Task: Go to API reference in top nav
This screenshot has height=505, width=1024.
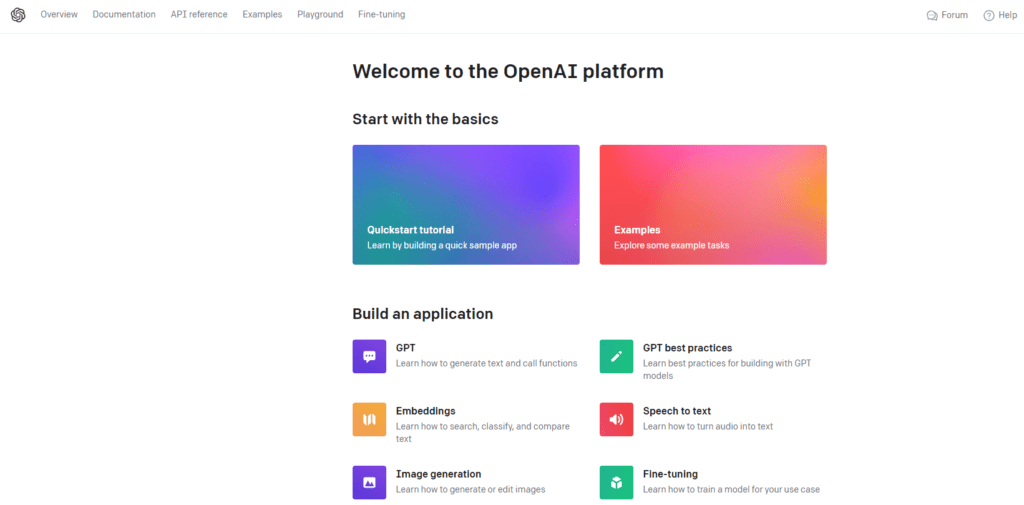Action: [199, 14]
